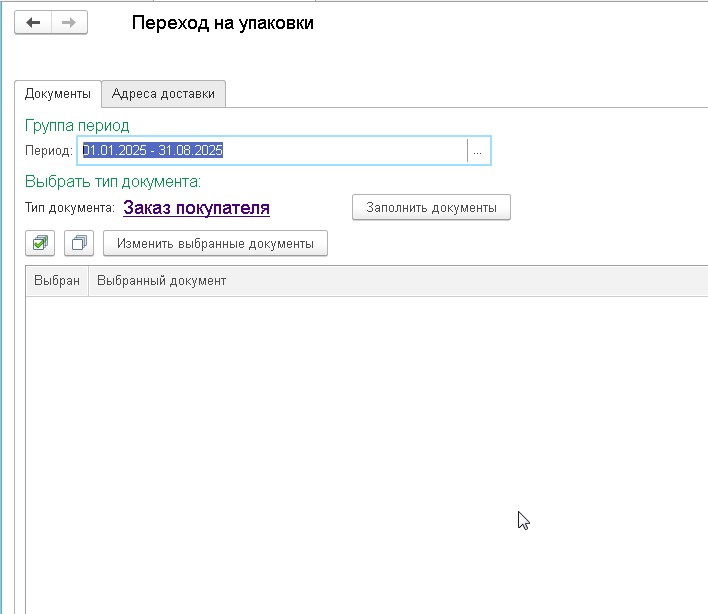This screenshot has width=708, height=614.
Task: Click the Выбрать тип документа heading
Action: tap(113, 182)
